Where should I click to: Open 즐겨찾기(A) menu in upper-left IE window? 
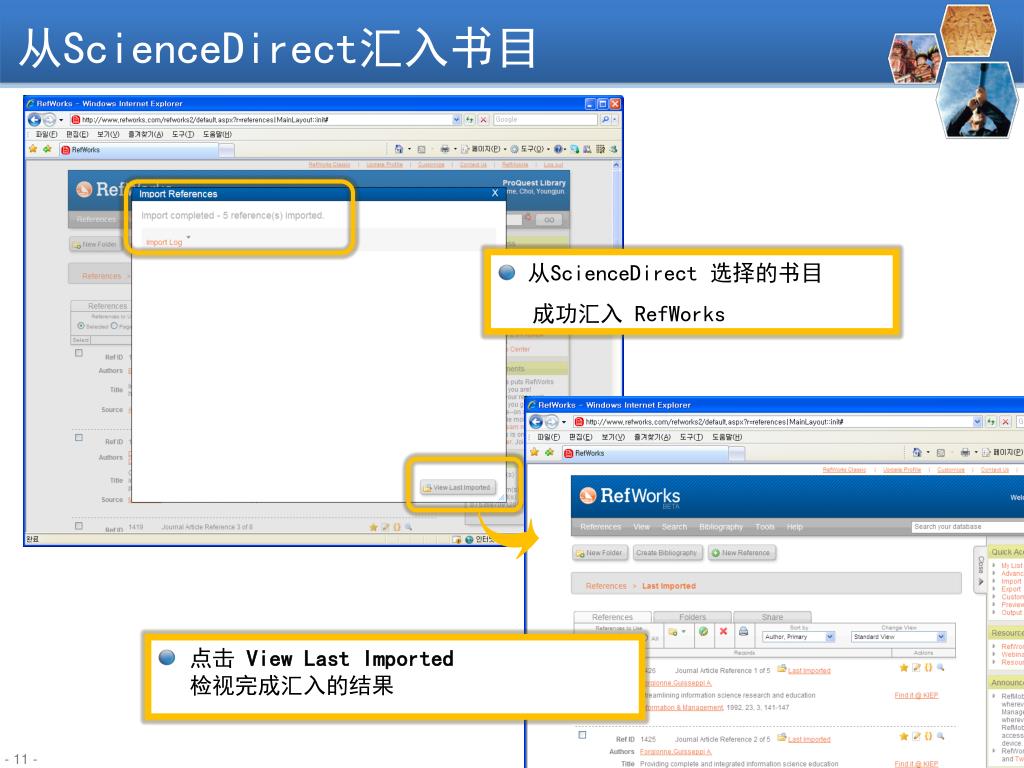145,134
